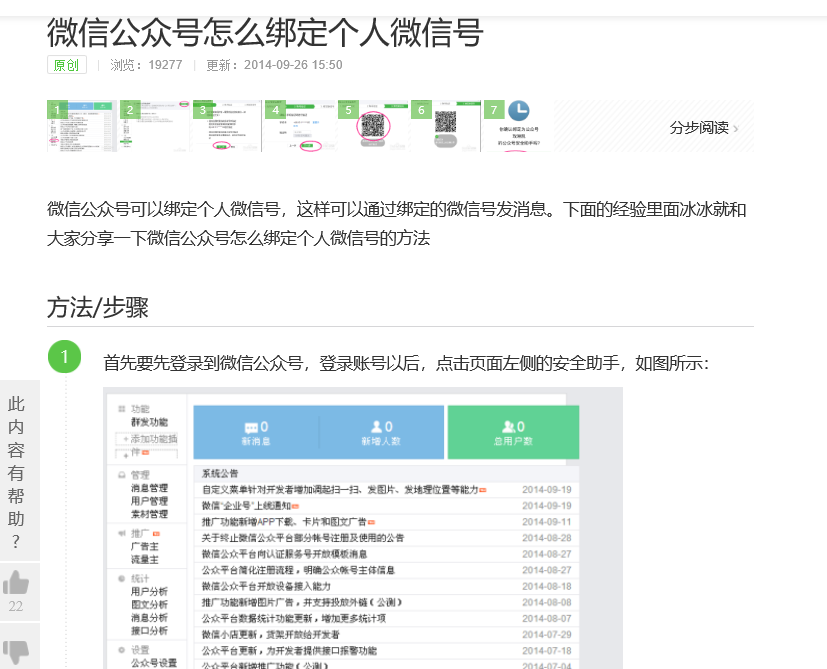Click the step 1 large screenshot image
The height and width of the screenshot is (669, 827).
(x=363, y=528)
